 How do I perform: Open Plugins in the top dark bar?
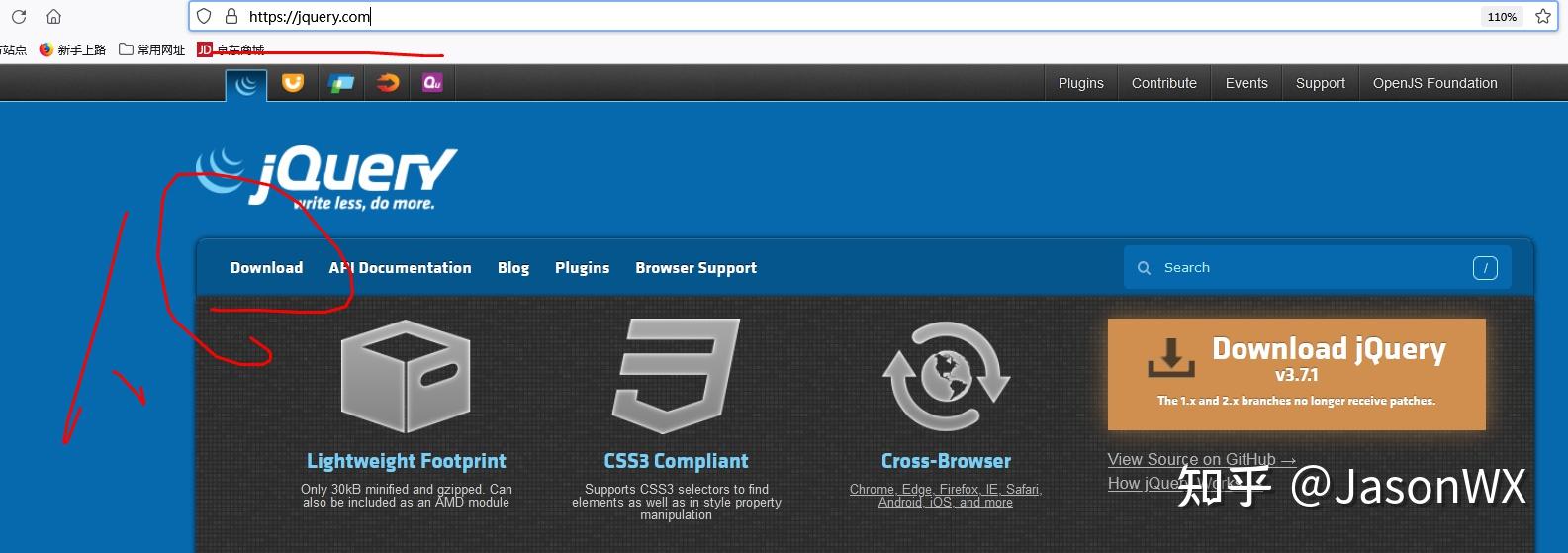coord(1081,83)
